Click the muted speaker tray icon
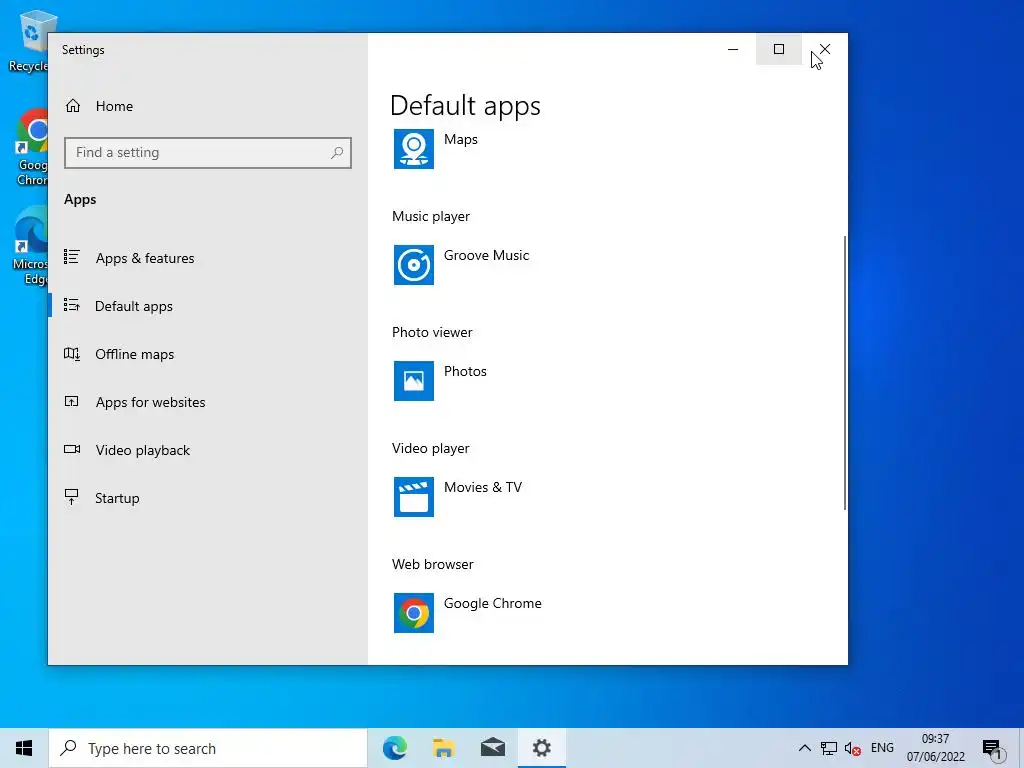Viewport: 1024px width, 768px height. (x=852, y=748)
